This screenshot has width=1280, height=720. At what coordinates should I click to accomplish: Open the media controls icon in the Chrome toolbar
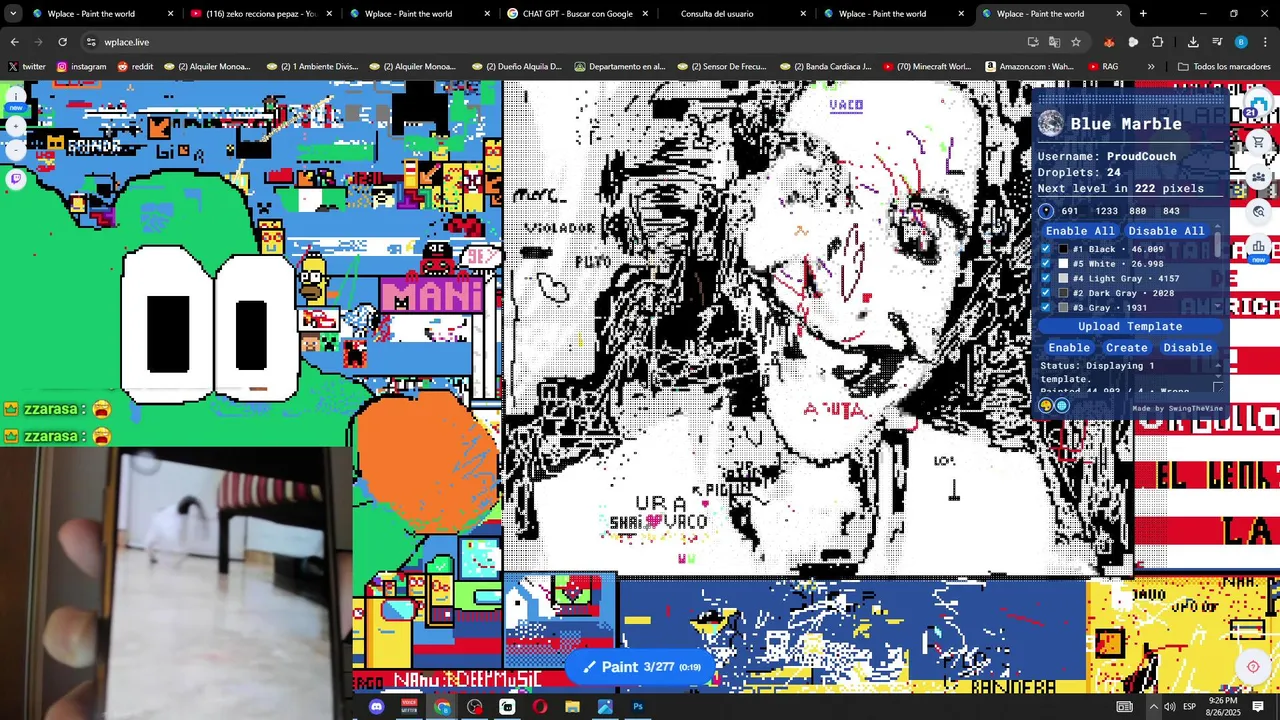pyautogui.click(x=1217, y=42)
